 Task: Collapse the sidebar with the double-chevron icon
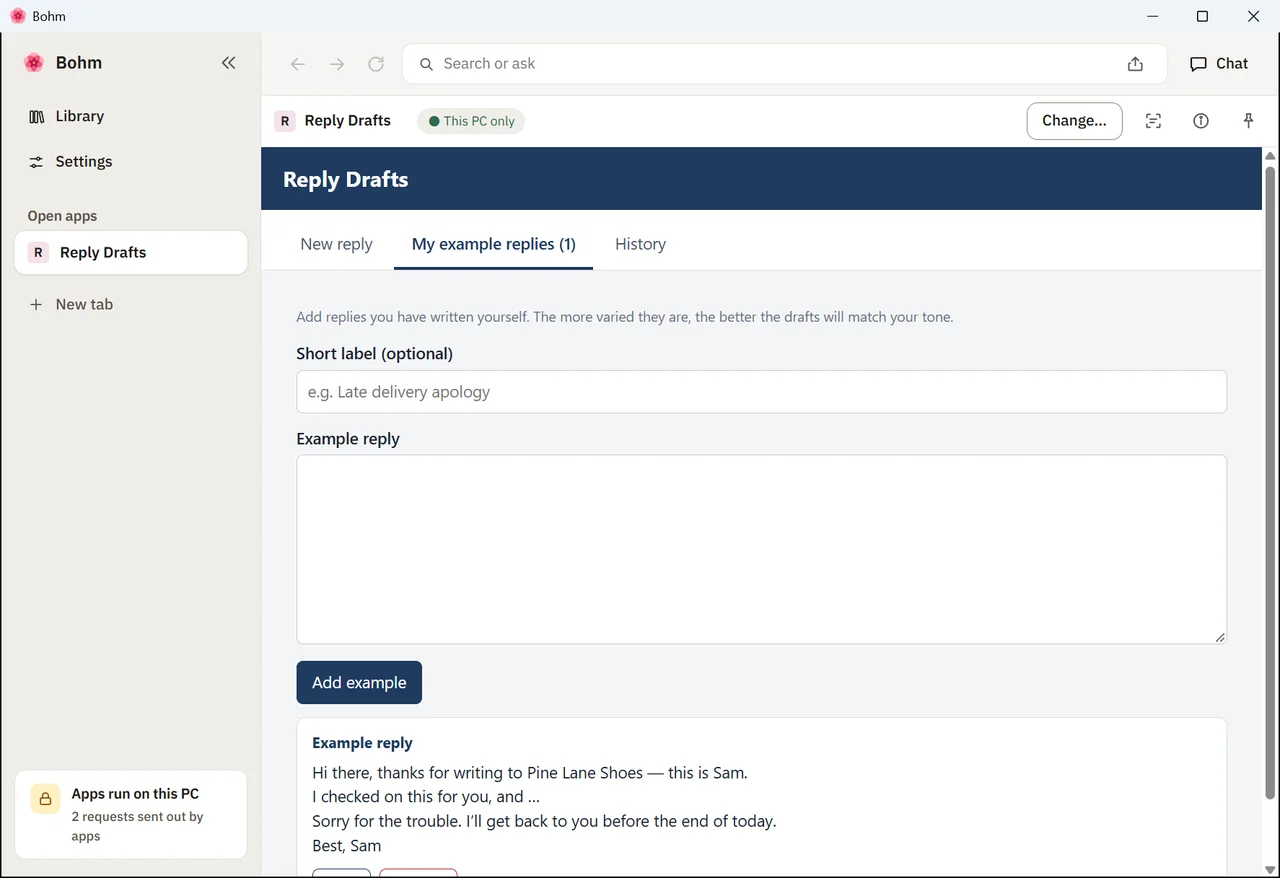pos(229,63)
